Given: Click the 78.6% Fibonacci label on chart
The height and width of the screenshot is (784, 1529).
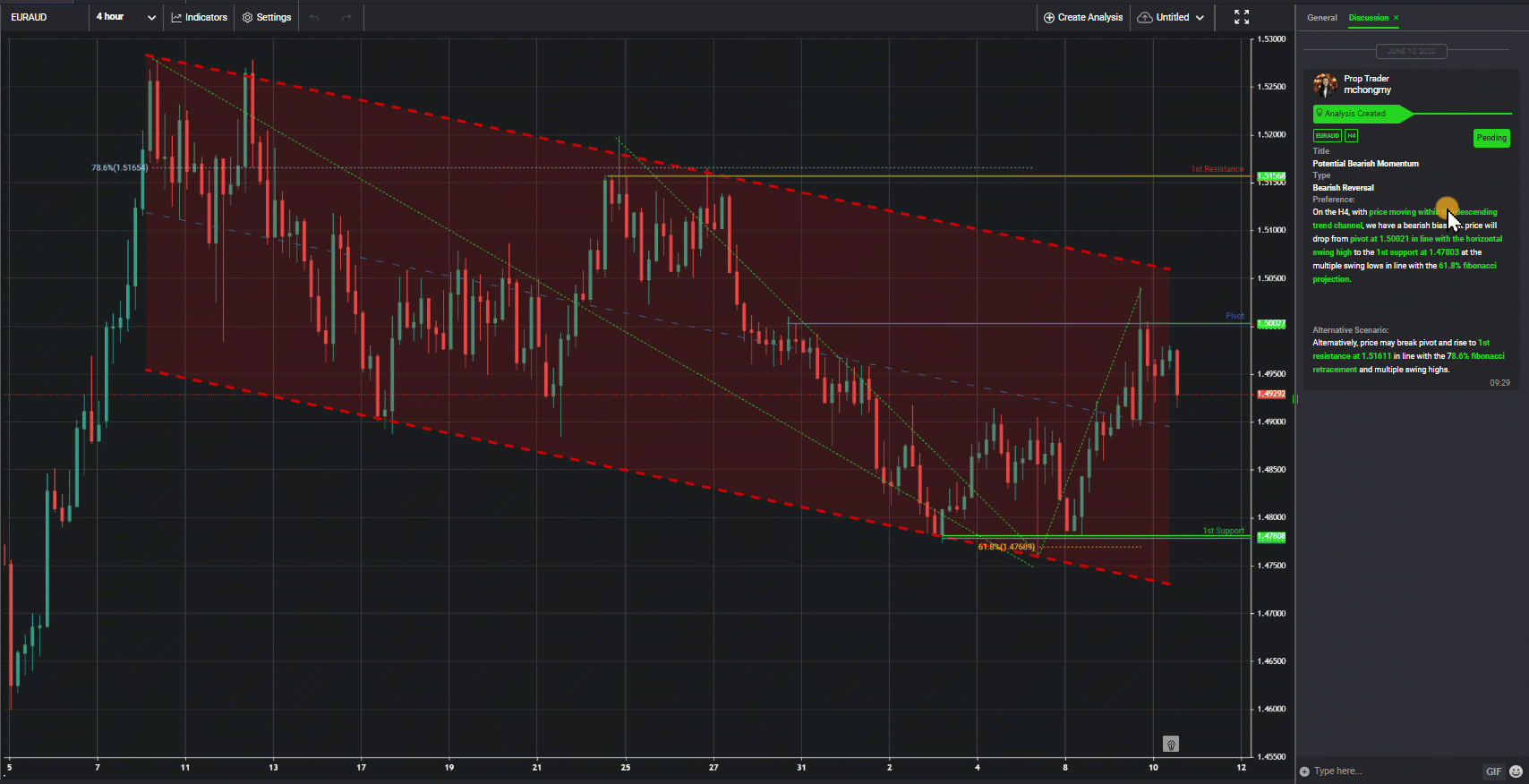Looking at the screenshot, I should point(119,167).
